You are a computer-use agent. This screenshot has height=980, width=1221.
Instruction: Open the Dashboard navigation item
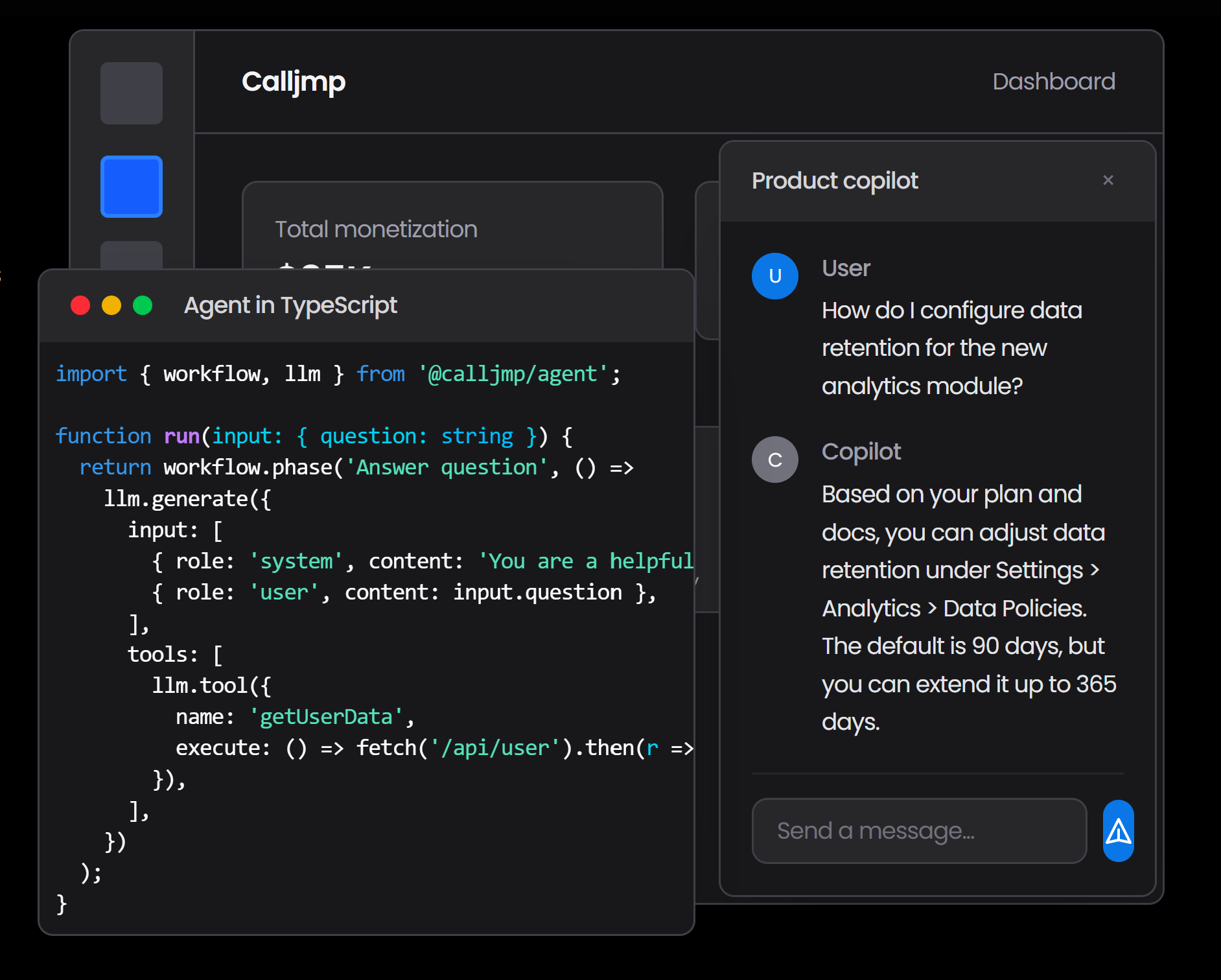pyautogui.click(x=1054, y=80)
